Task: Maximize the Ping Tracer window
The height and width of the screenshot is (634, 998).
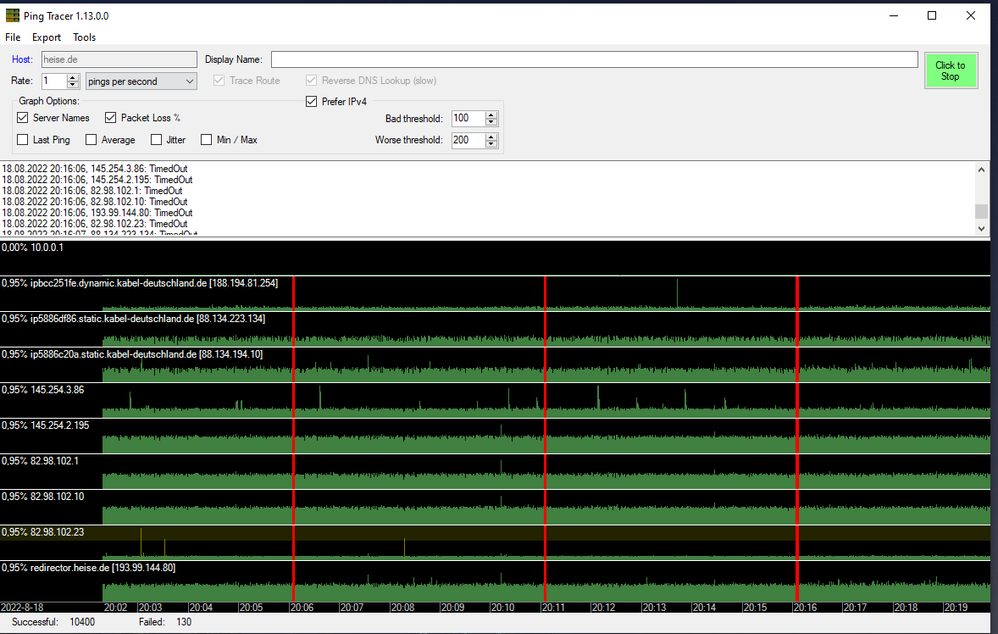Action: pos(932,16)
